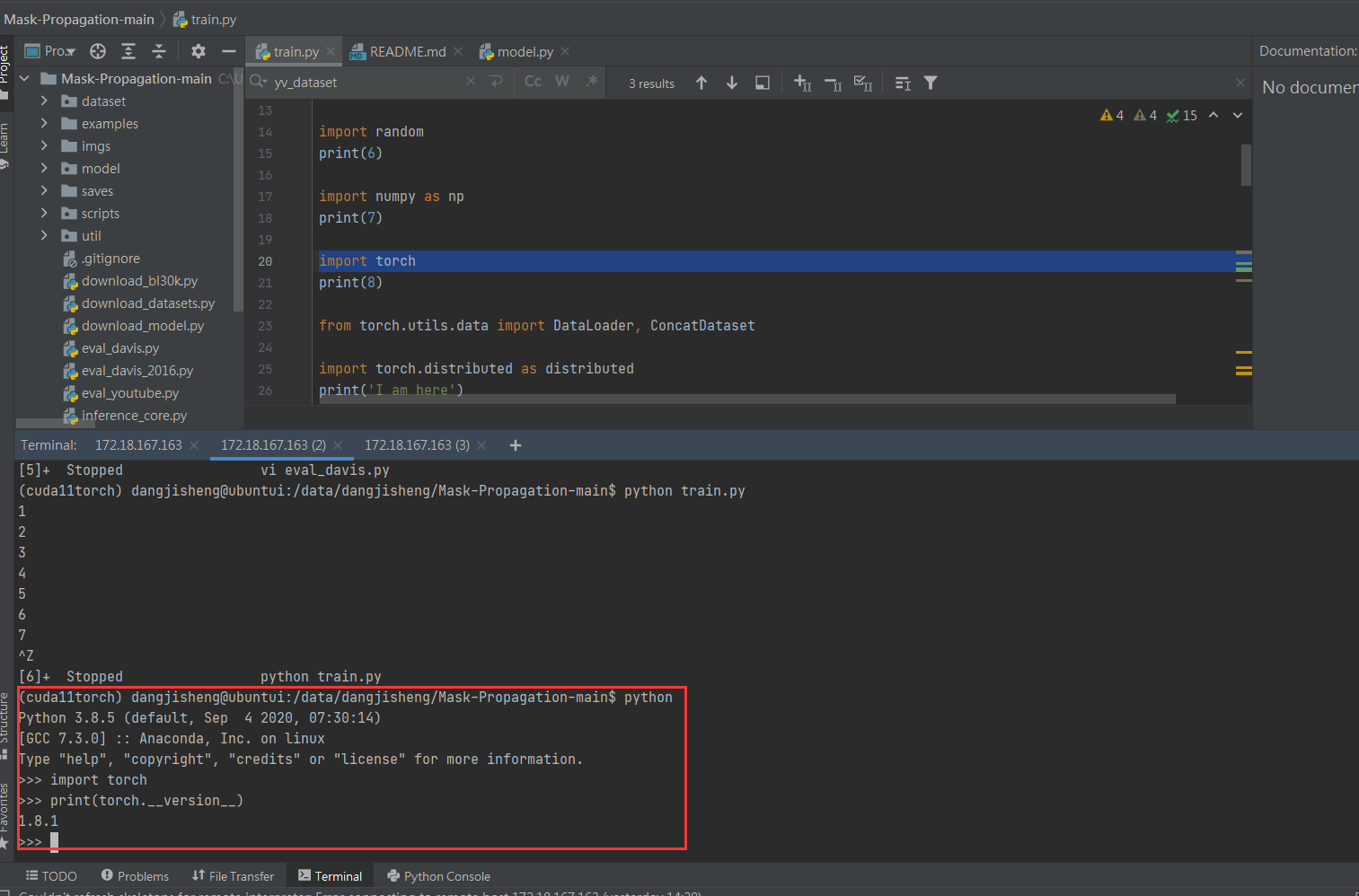
Task: Enable regex mode in search bar
Action: tap(590, 81)
